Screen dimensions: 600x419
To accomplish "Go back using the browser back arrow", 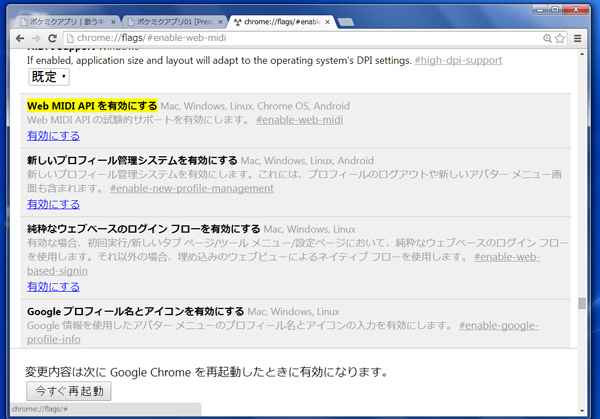I will pos(20,38).
